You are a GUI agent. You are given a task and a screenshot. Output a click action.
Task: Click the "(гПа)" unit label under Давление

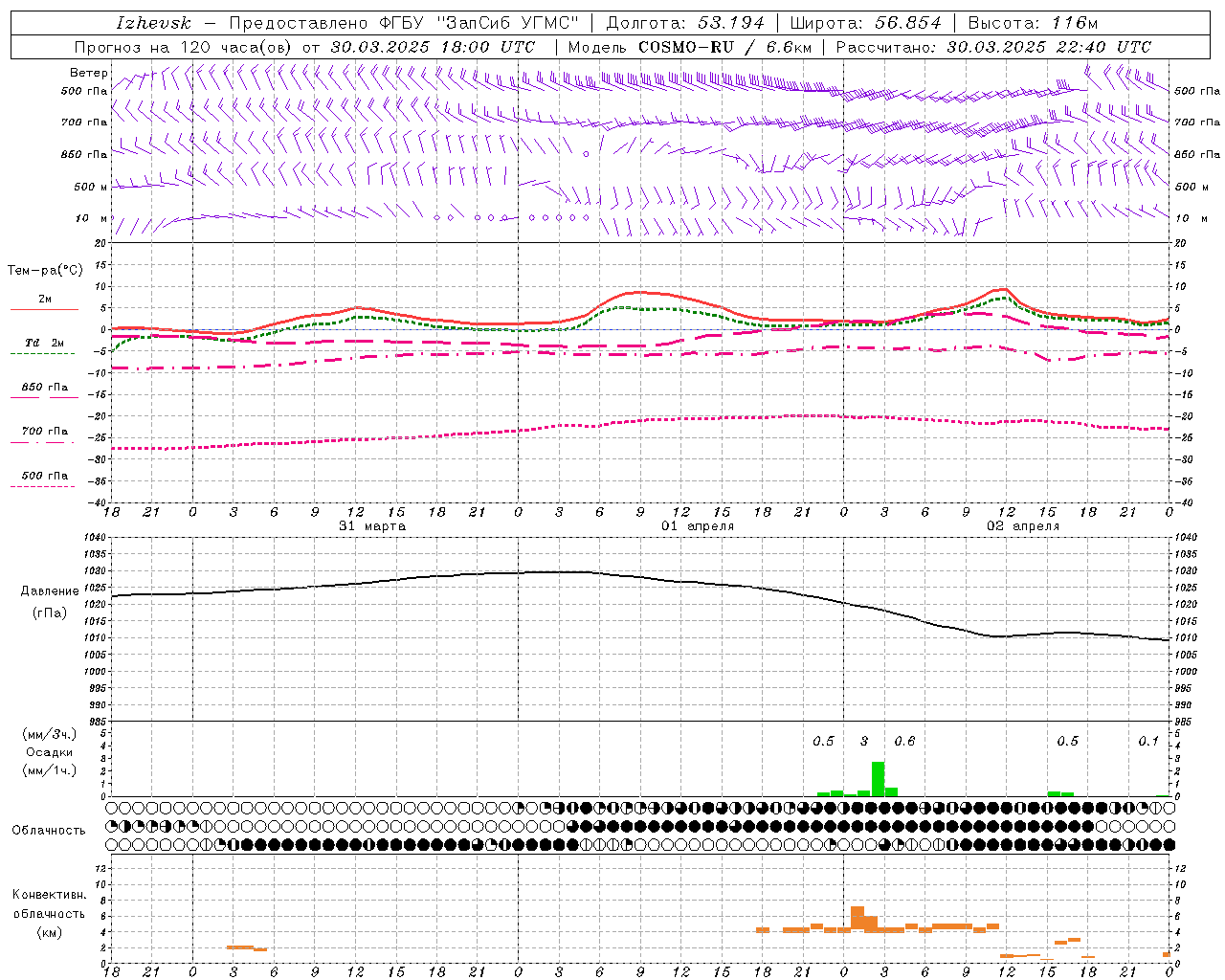click(x=50, y=613)
